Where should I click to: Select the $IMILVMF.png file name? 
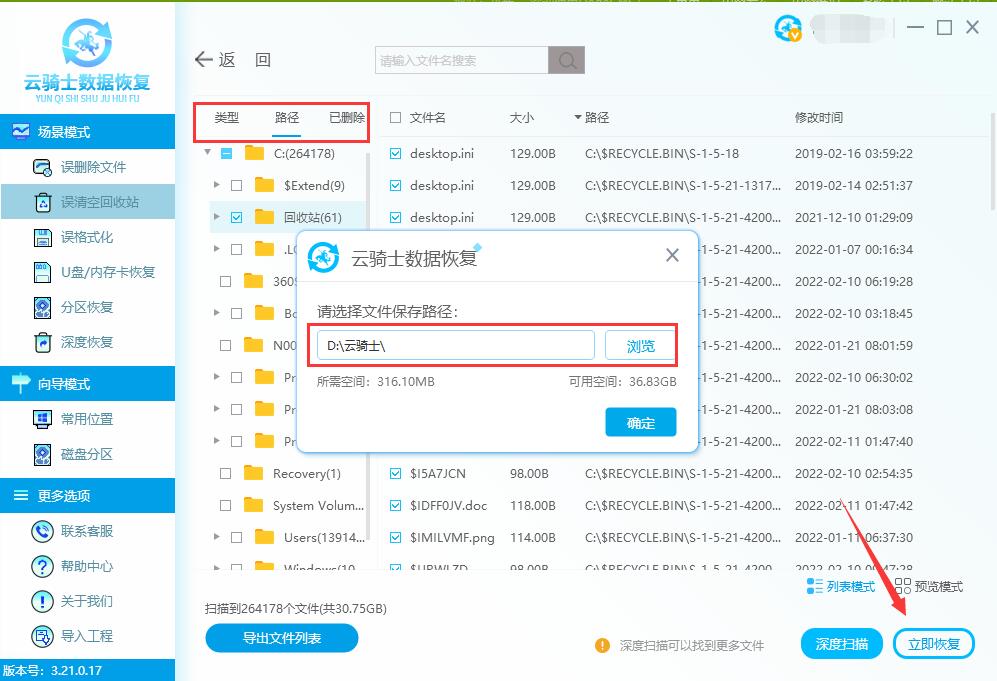click(x=452, y=537)
